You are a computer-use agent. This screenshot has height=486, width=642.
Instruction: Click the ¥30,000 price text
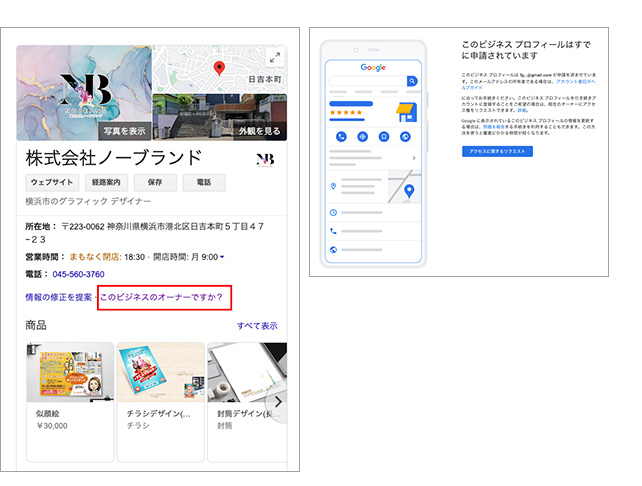coord(52,426)
